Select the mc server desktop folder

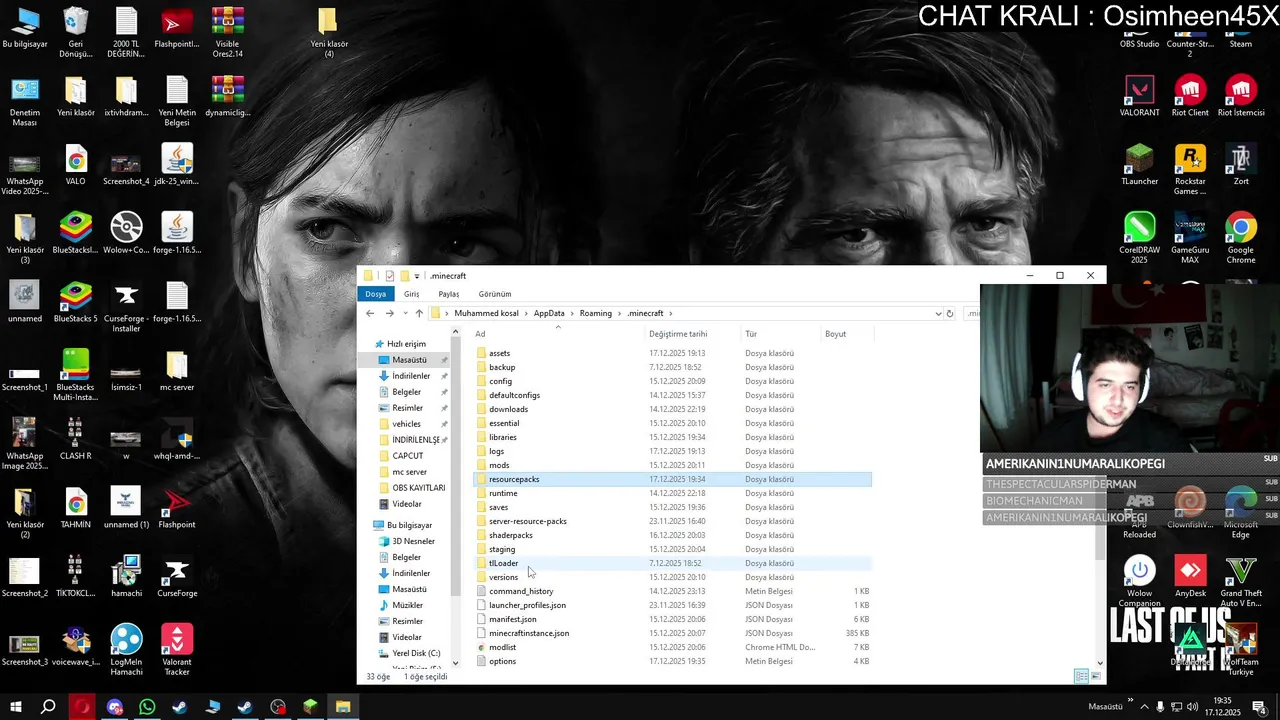(177, 371)
